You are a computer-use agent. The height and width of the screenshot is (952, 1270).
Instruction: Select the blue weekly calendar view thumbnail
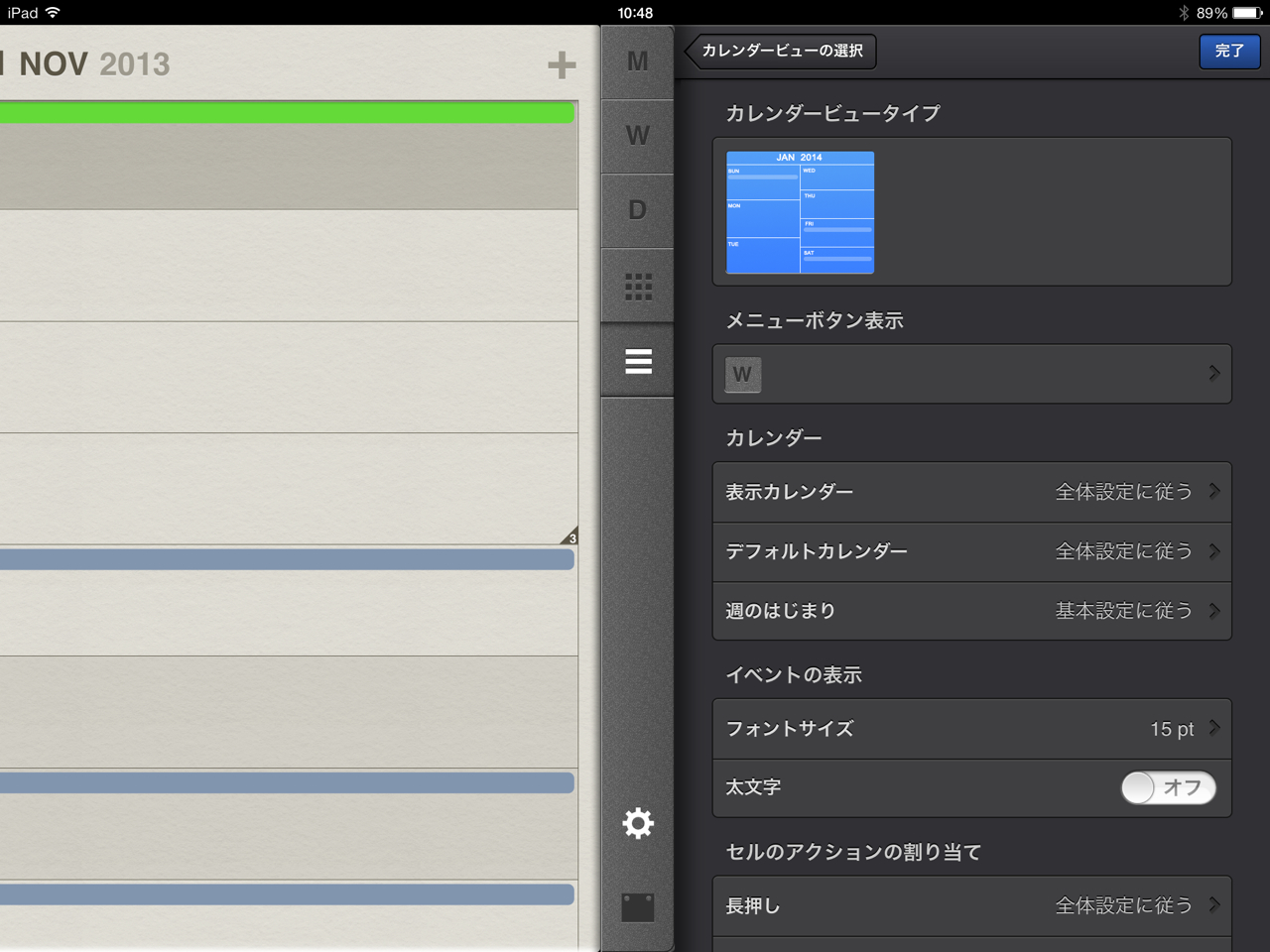point(800,212)
